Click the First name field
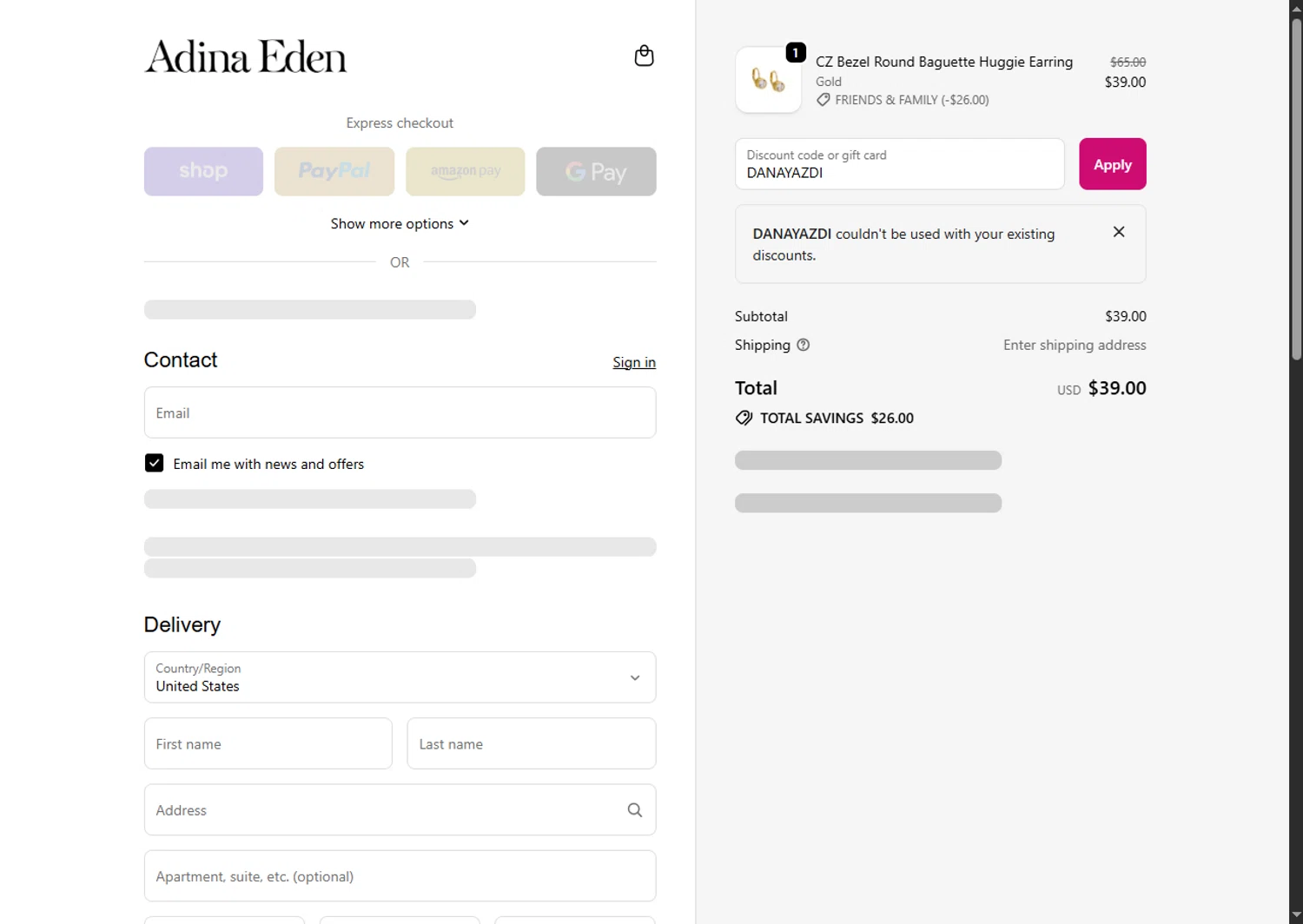Viewport: 1303px width, 924px height. 268,743
